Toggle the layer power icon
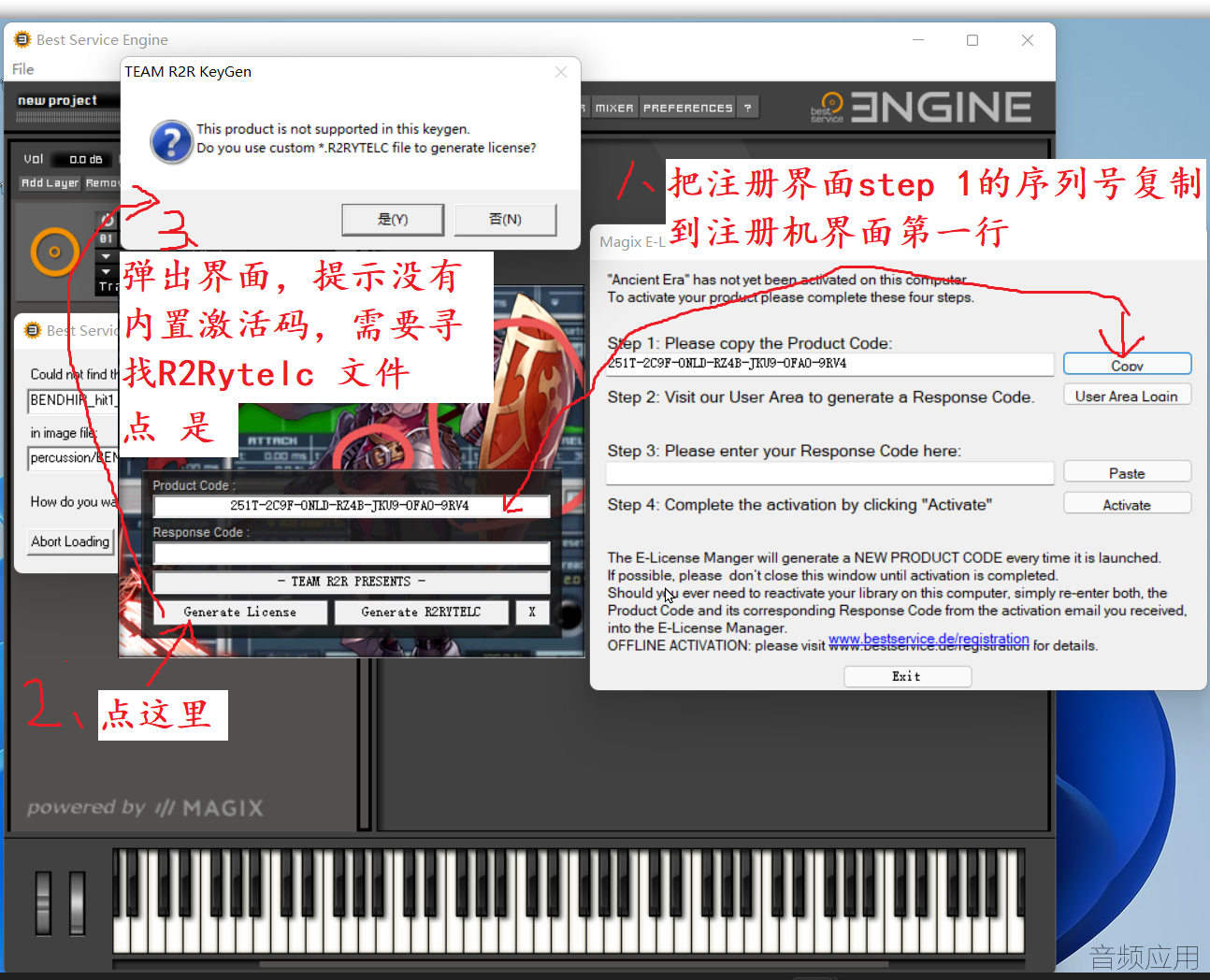This screenshot has height=980, width=1210. click(108, 220)
